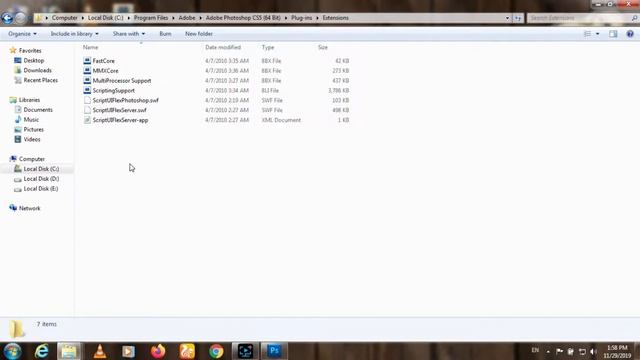Launch Firefox from the taskbar

tap(158, 351)
